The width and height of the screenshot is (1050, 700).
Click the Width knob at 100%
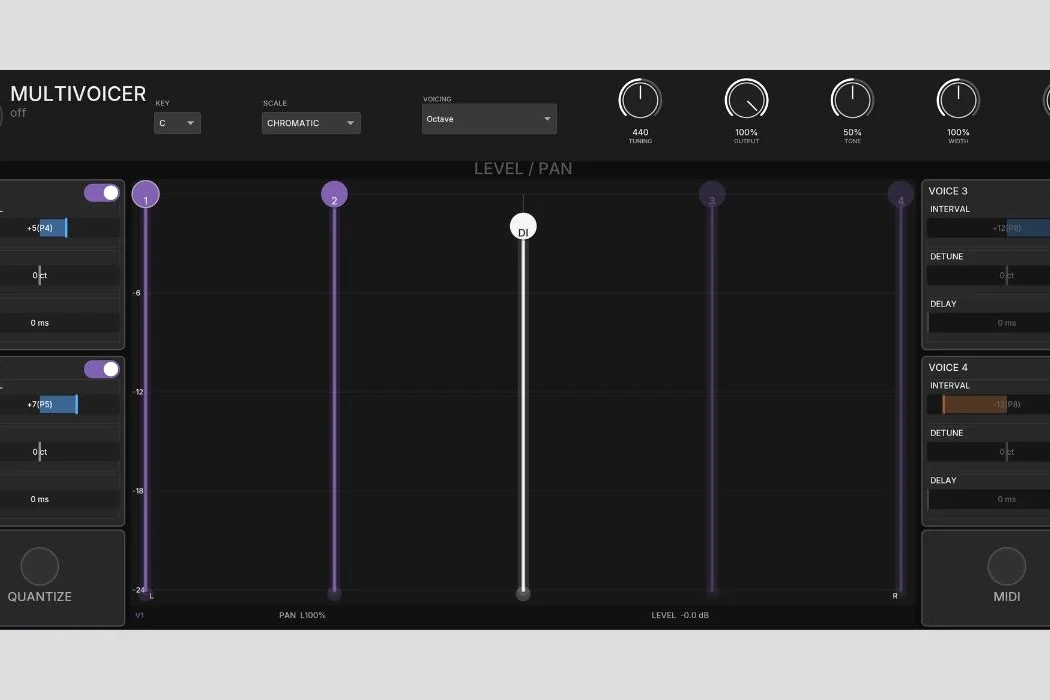tap(958, 100)
